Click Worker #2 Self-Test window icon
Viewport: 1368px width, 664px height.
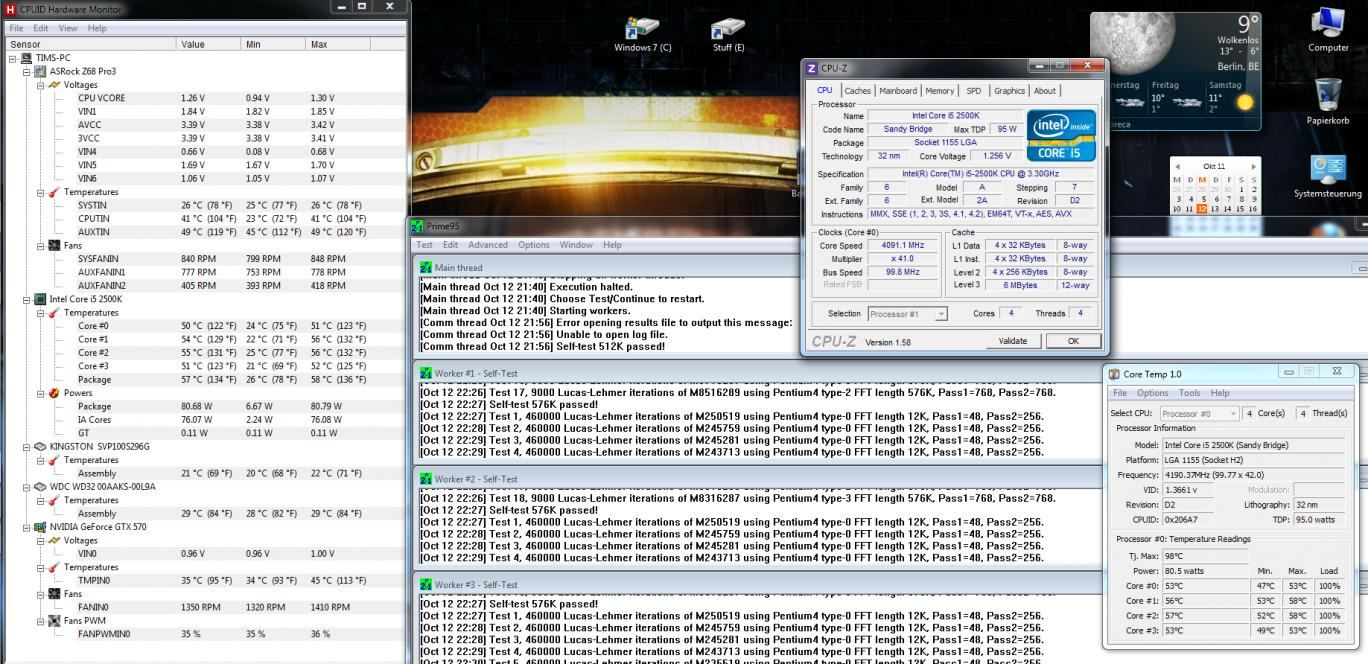426,479
